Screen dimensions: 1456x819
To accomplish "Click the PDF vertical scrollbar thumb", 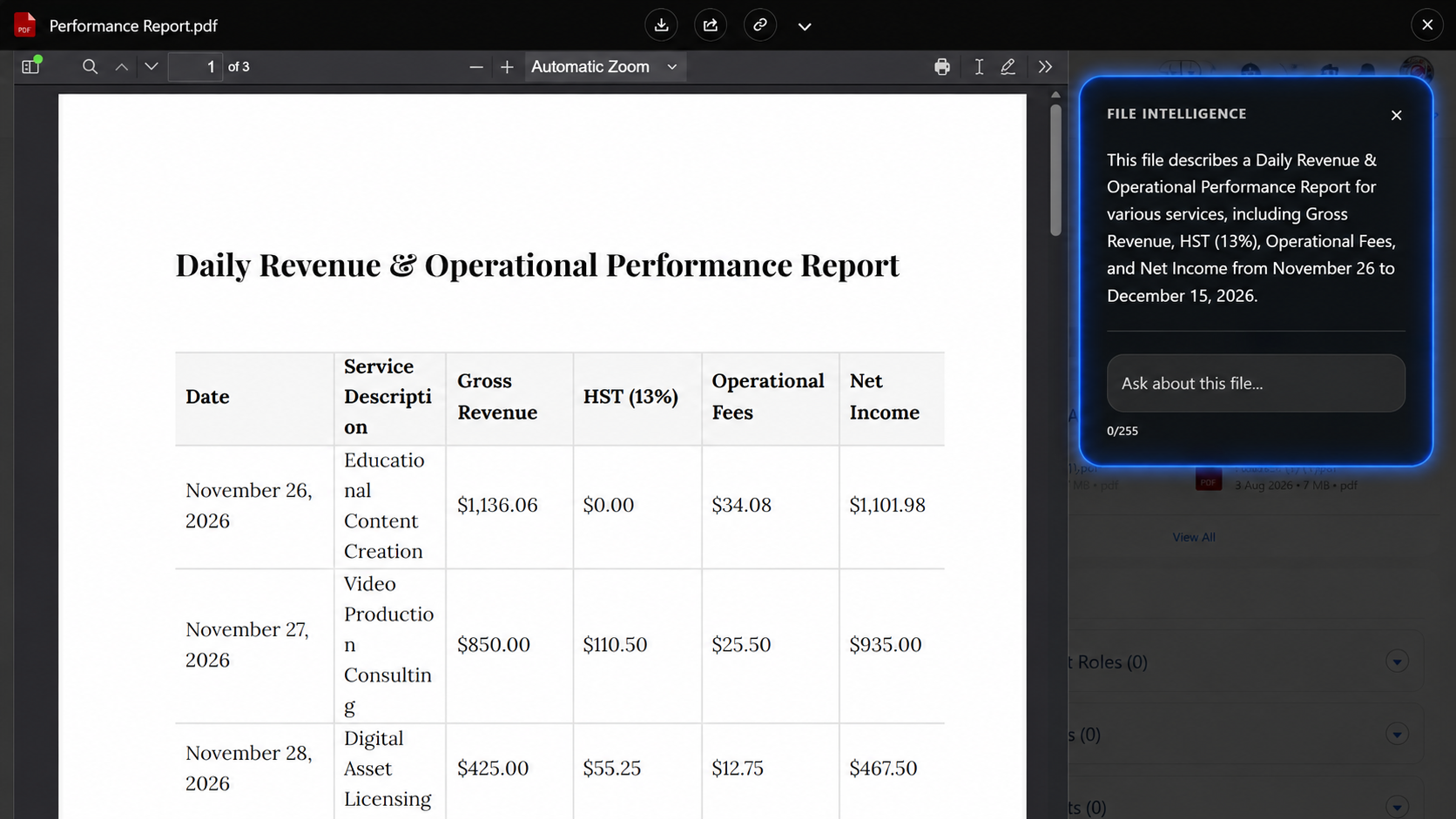I will tap(1055, 170).
